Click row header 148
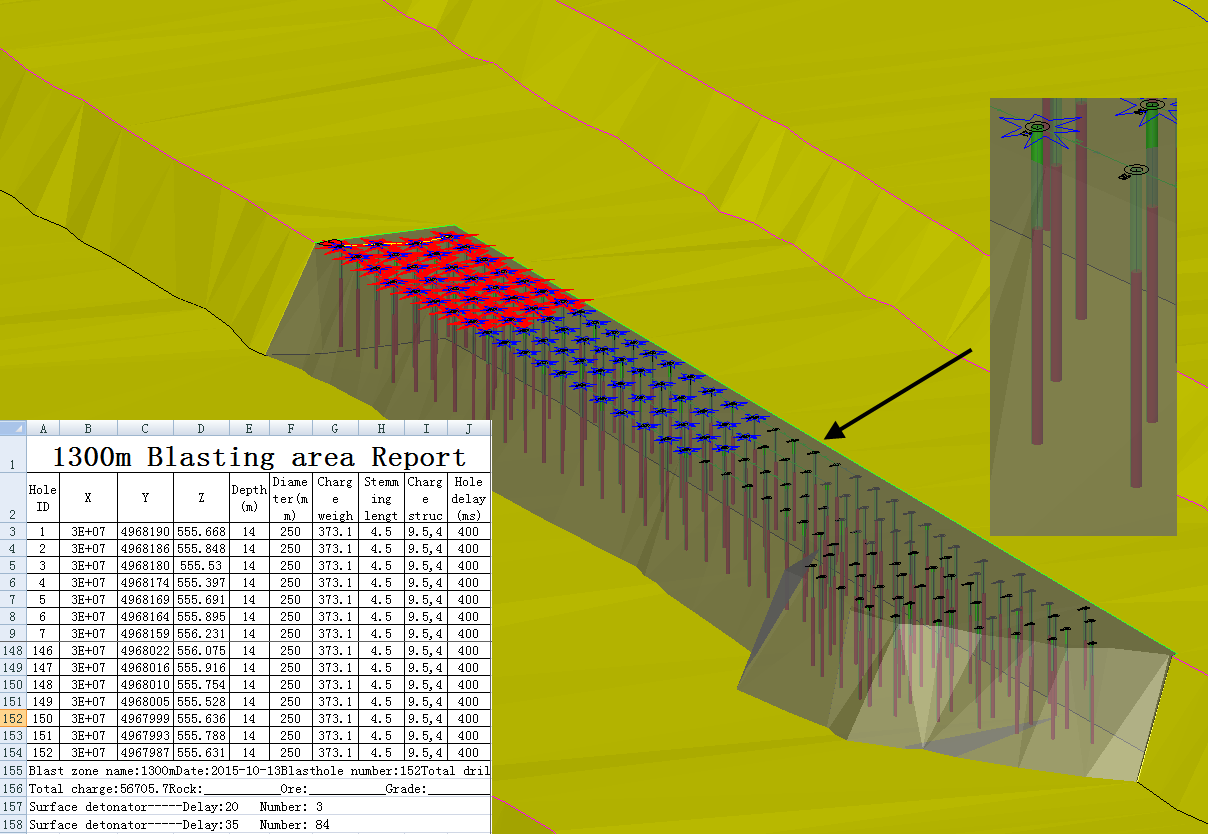The height and width of the screenshot is (834, 1208). pos(14,651)
